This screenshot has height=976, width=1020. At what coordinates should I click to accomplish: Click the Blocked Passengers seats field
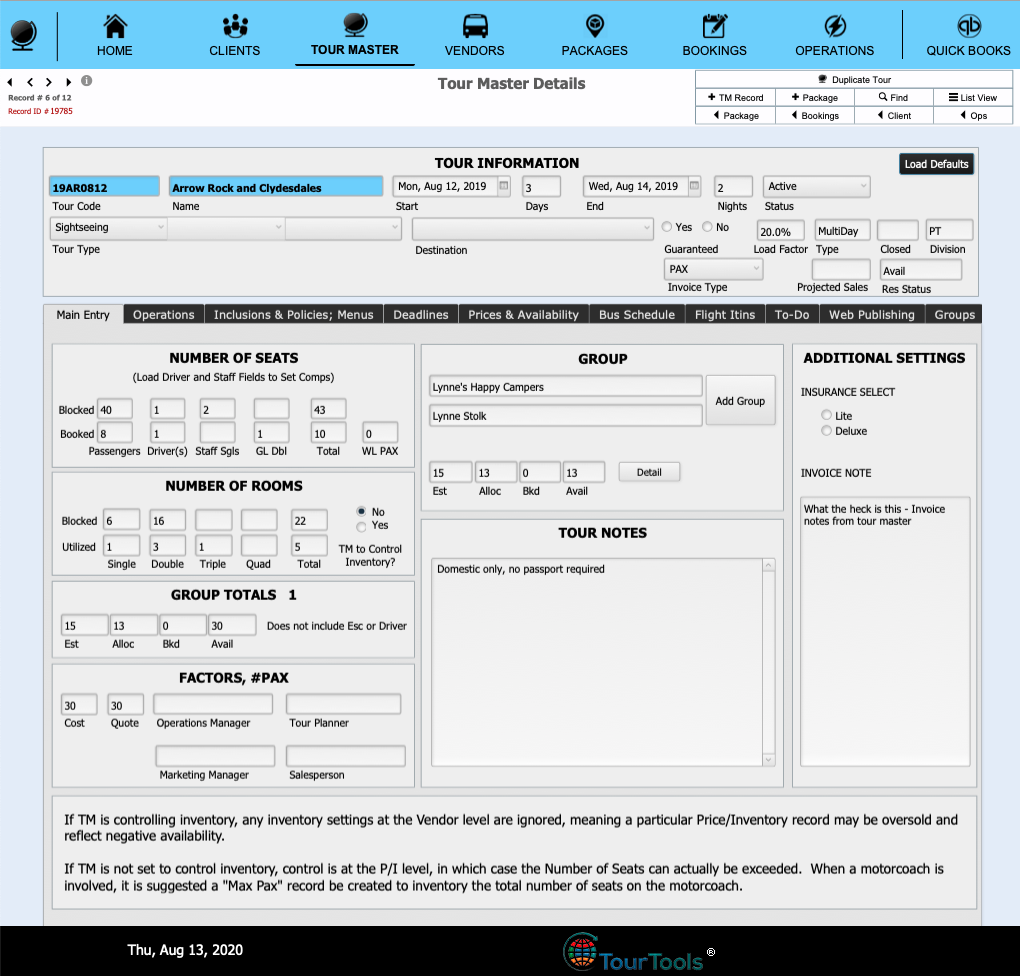tap(114, 409)
